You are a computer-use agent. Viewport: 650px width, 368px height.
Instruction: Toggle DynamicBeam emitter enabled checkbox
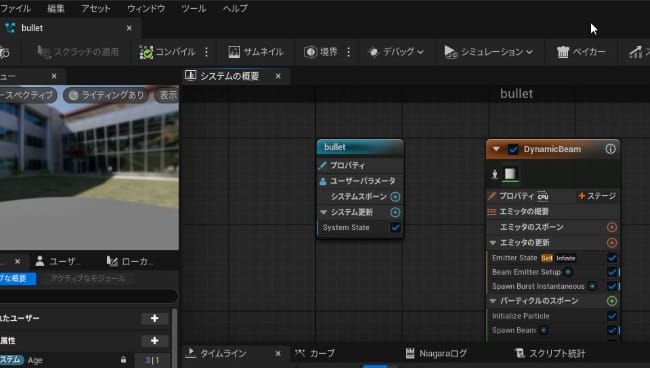[513, 149]
